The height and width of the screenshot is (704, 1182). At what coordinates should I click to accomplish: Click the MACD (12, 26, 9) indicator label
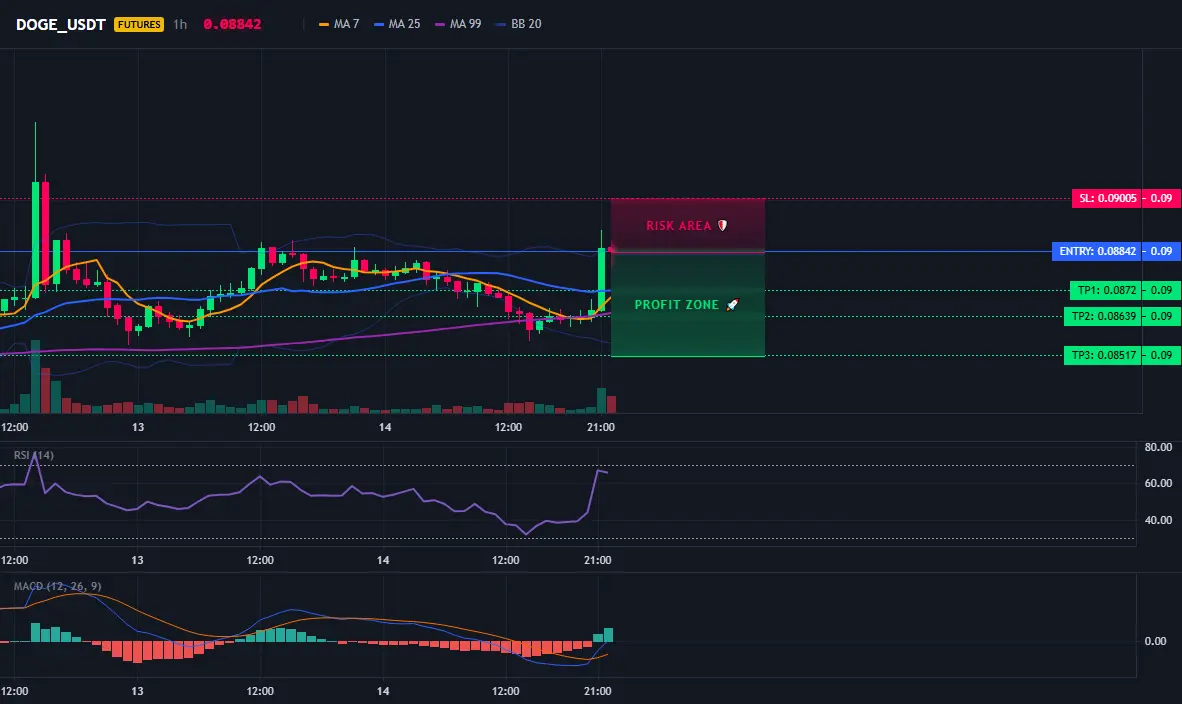coord(57,586)
